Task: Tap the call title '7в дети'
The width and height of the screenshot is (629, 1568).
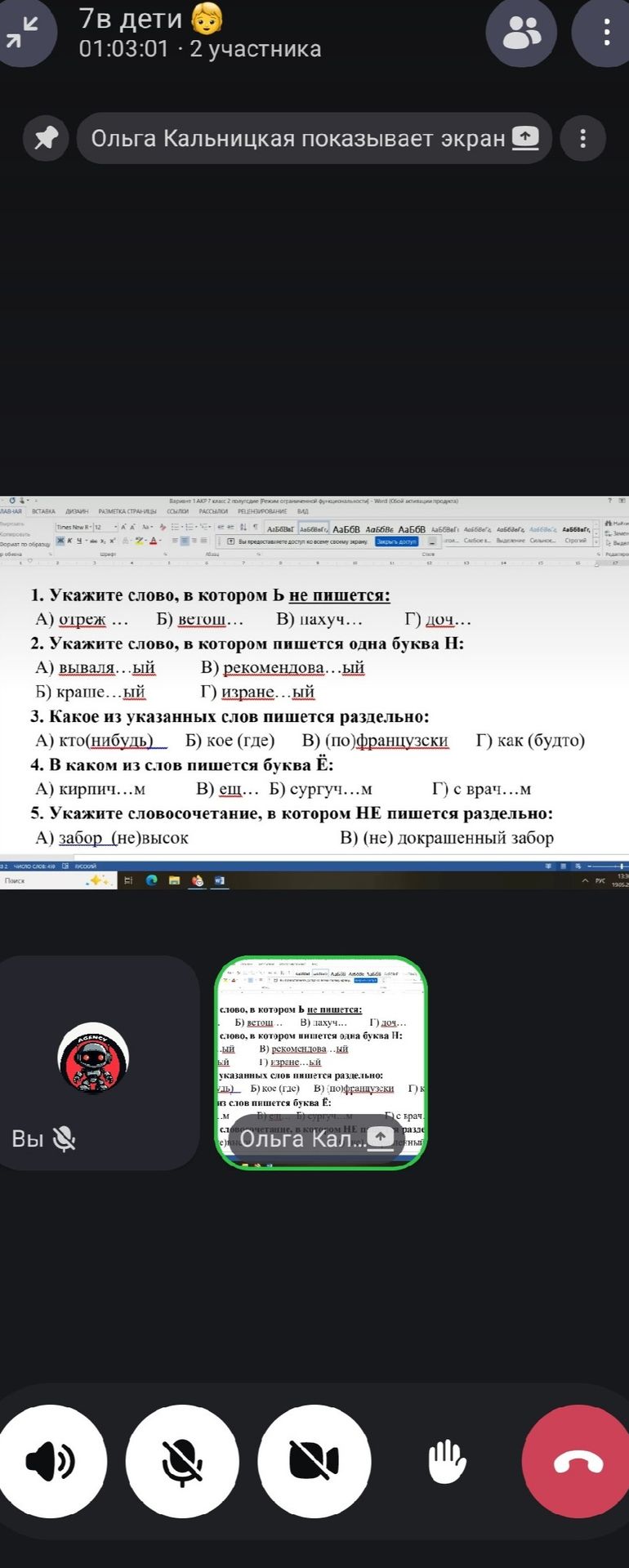Action: (x=151, y=18)
